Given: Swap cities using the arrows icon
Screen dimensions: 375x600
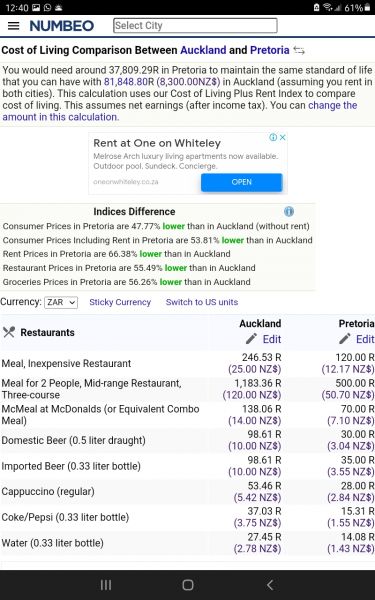Looking at the screenshot, I should click(299, 51).
